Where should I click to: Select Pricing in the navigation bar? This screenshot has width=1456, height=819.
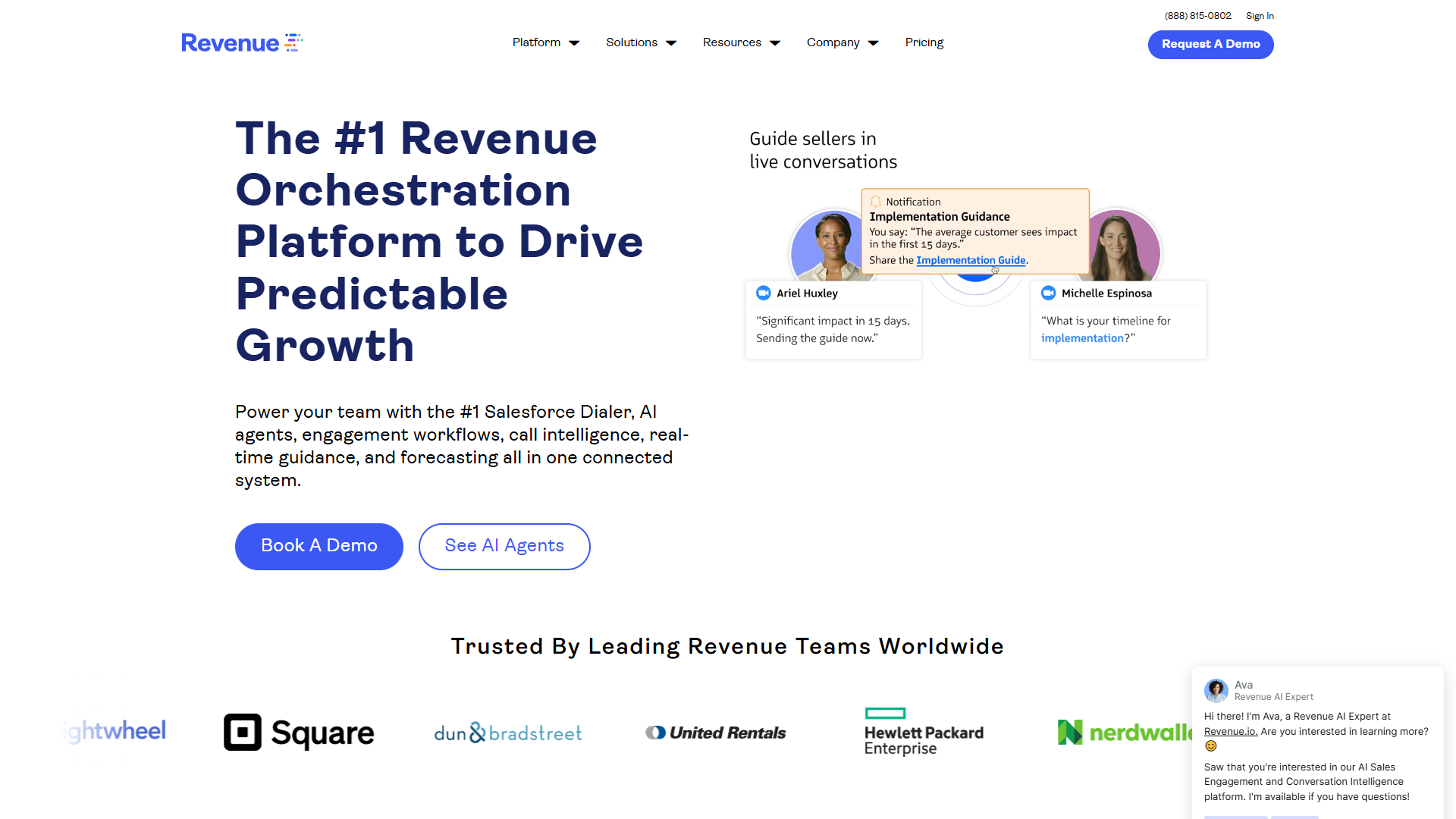pyautogui.click(x=924, y=42)
